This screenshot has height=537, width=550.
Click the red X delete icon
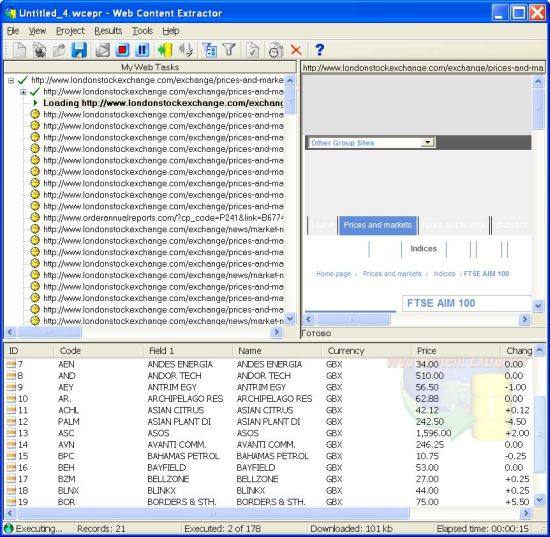296,50
